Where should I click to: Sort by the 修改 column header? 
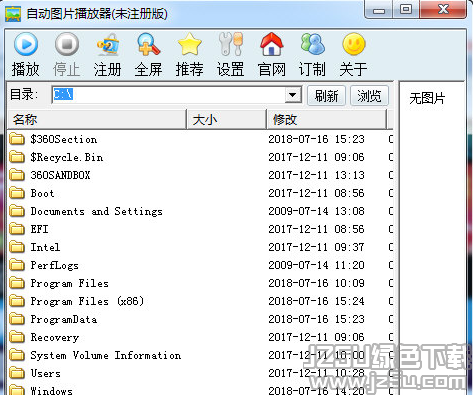(x=326, y=119)
